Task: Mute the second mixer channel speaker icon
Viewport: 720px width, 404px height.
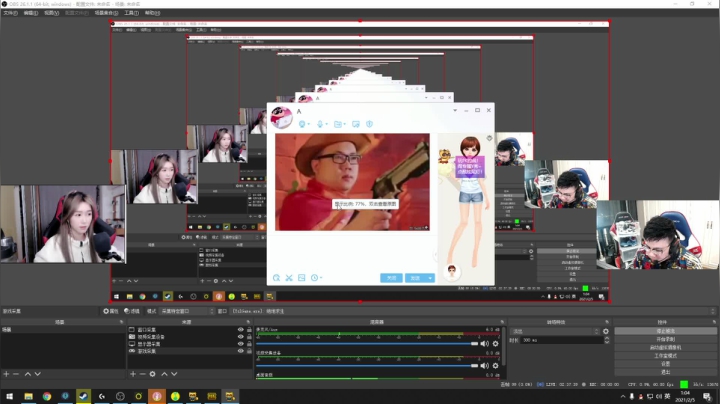Action: click(x=484, y=365)
